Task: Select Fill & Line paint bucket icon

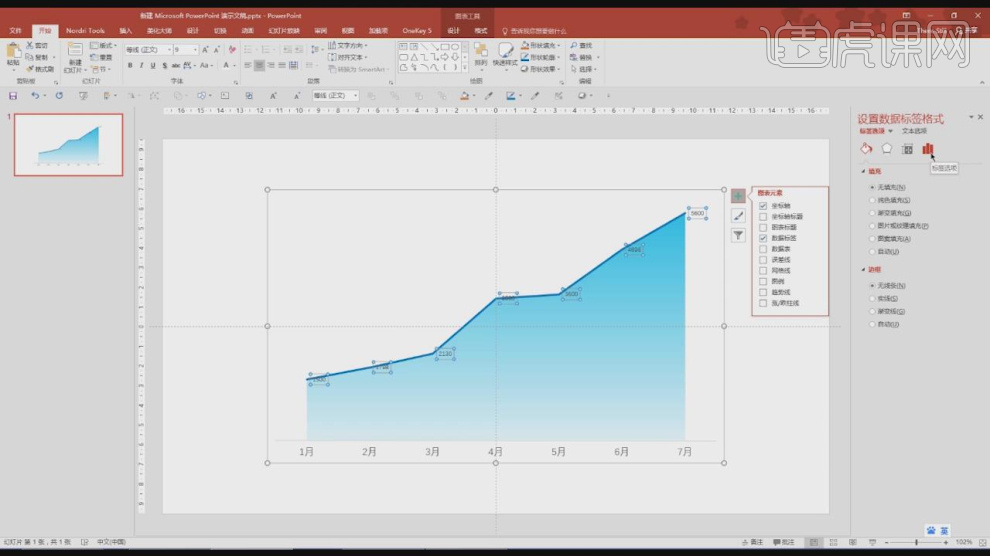Action: click(866, 149)
